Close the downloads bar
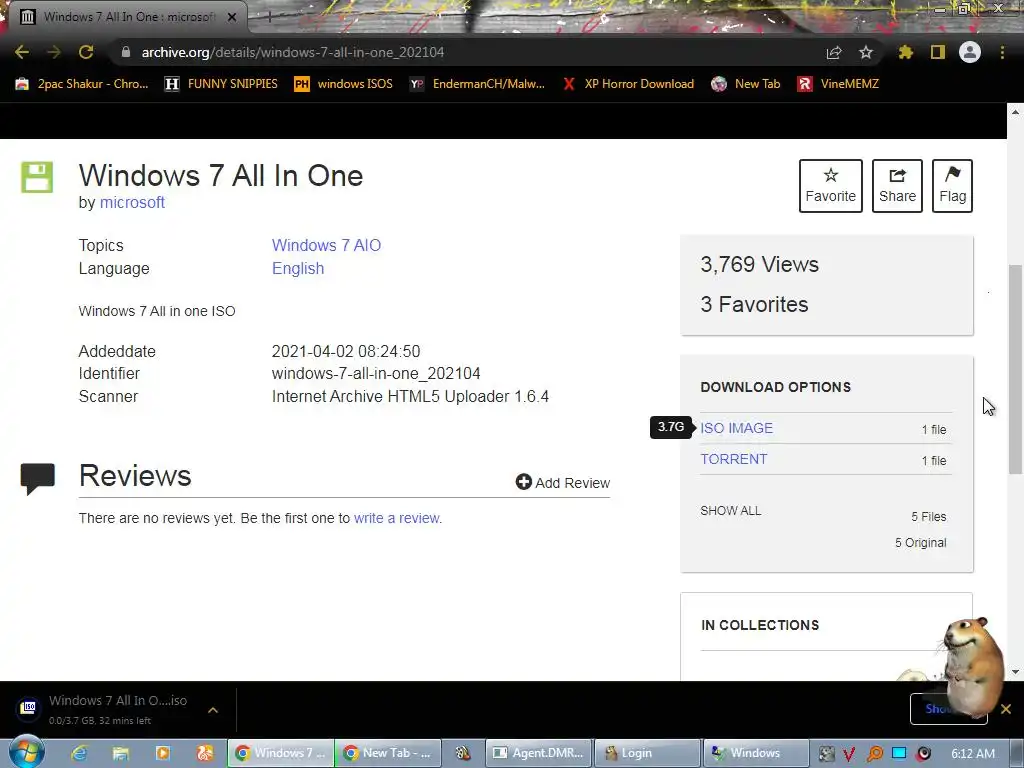The height and width of the screenshot is (768, 1024). 1006,709
